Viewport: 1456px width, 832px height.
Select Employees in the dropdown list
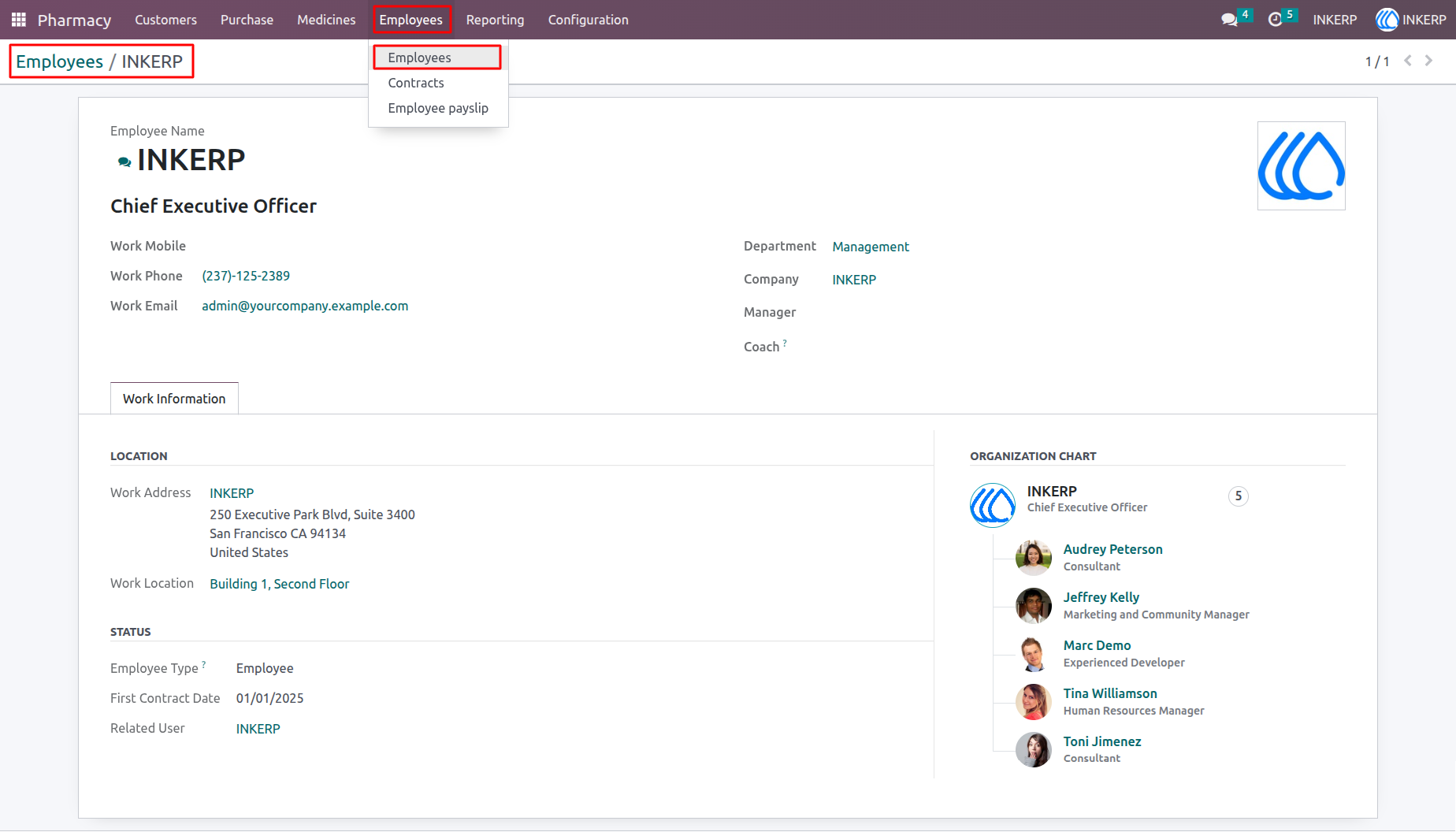437,58
